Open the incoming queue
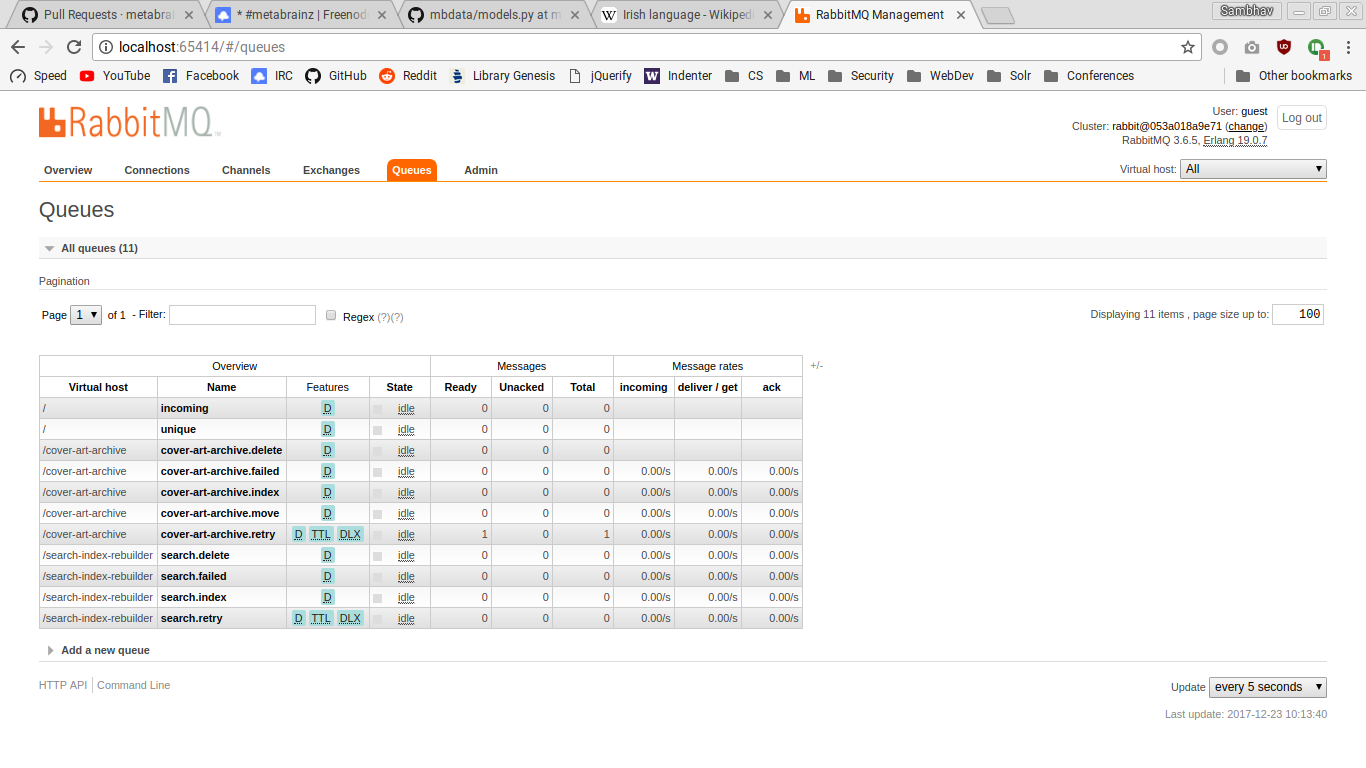1366x768 pixels. [x=184, y=408]
